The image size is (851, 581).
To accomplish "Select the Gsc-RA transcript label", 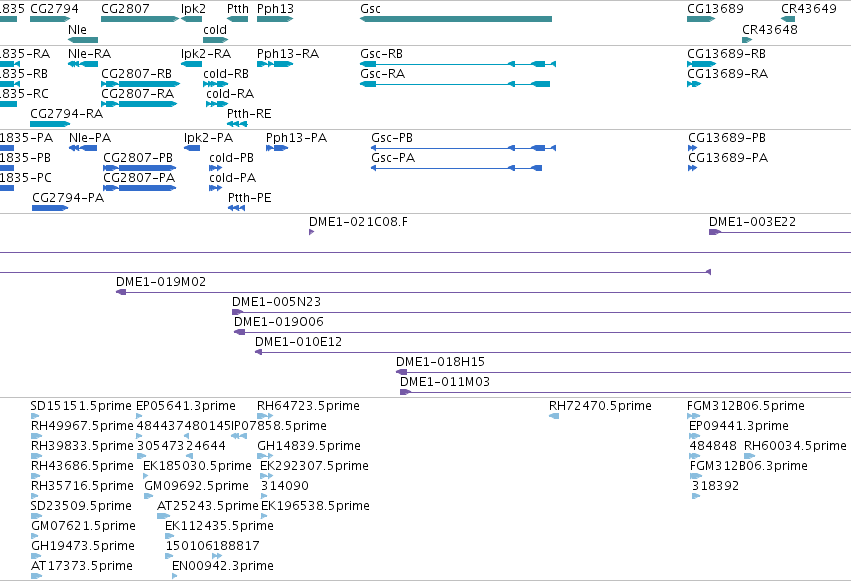I will (383, 74).
